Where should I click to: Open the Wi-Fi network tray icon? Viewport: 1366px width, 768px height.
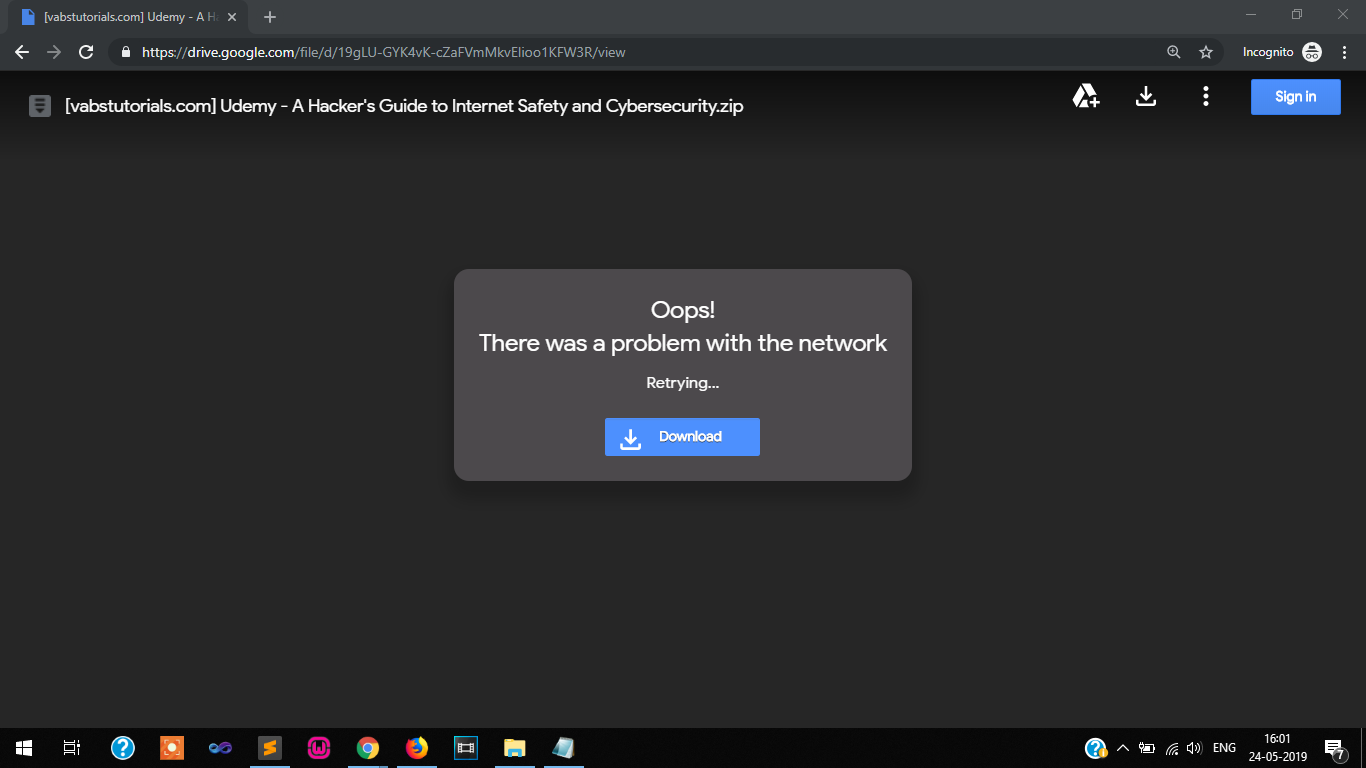pos(1172,748)
